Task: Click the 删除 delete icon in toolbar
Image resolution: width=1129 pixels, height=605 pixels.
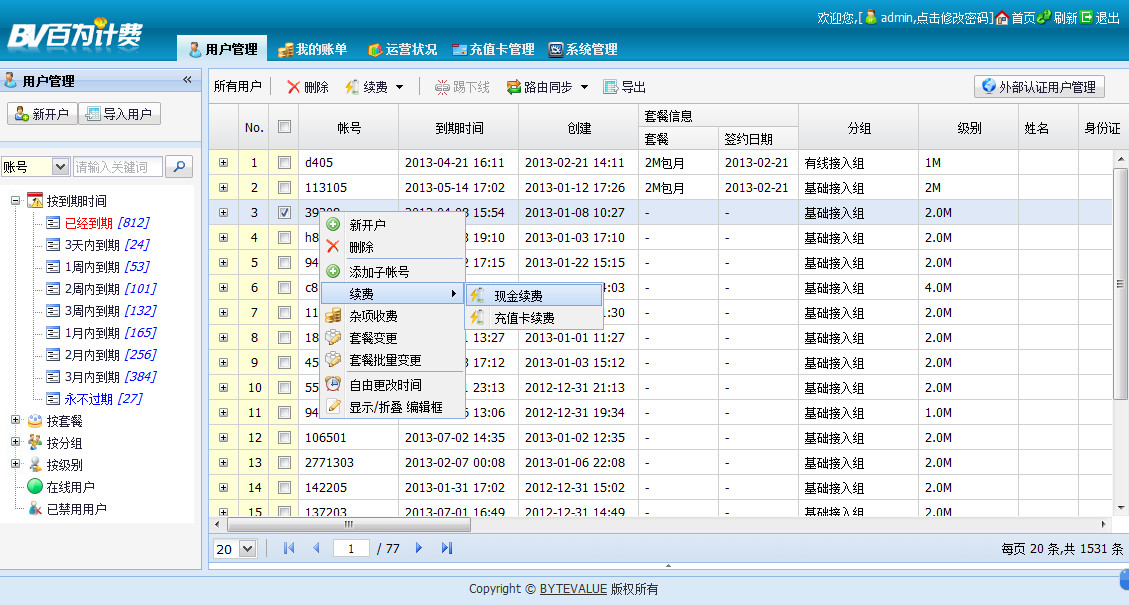Action: tap(294, 87)
